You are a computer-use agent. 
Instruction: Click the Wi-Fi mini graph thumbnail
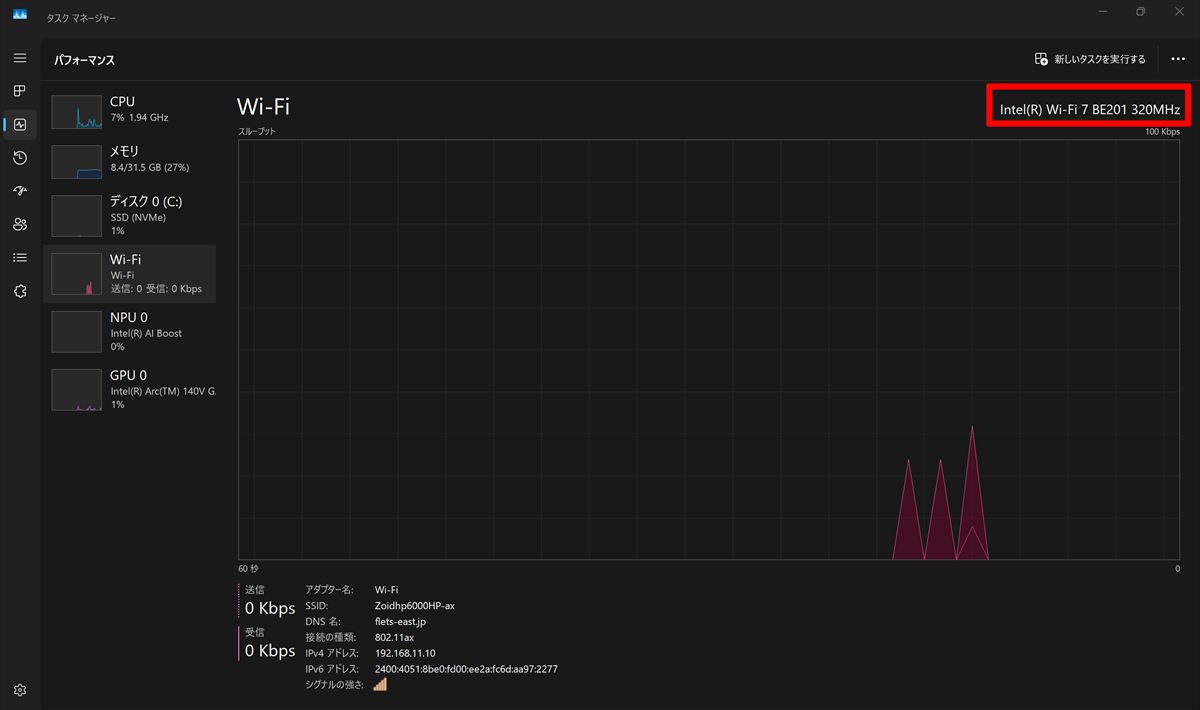coord(77,273)
